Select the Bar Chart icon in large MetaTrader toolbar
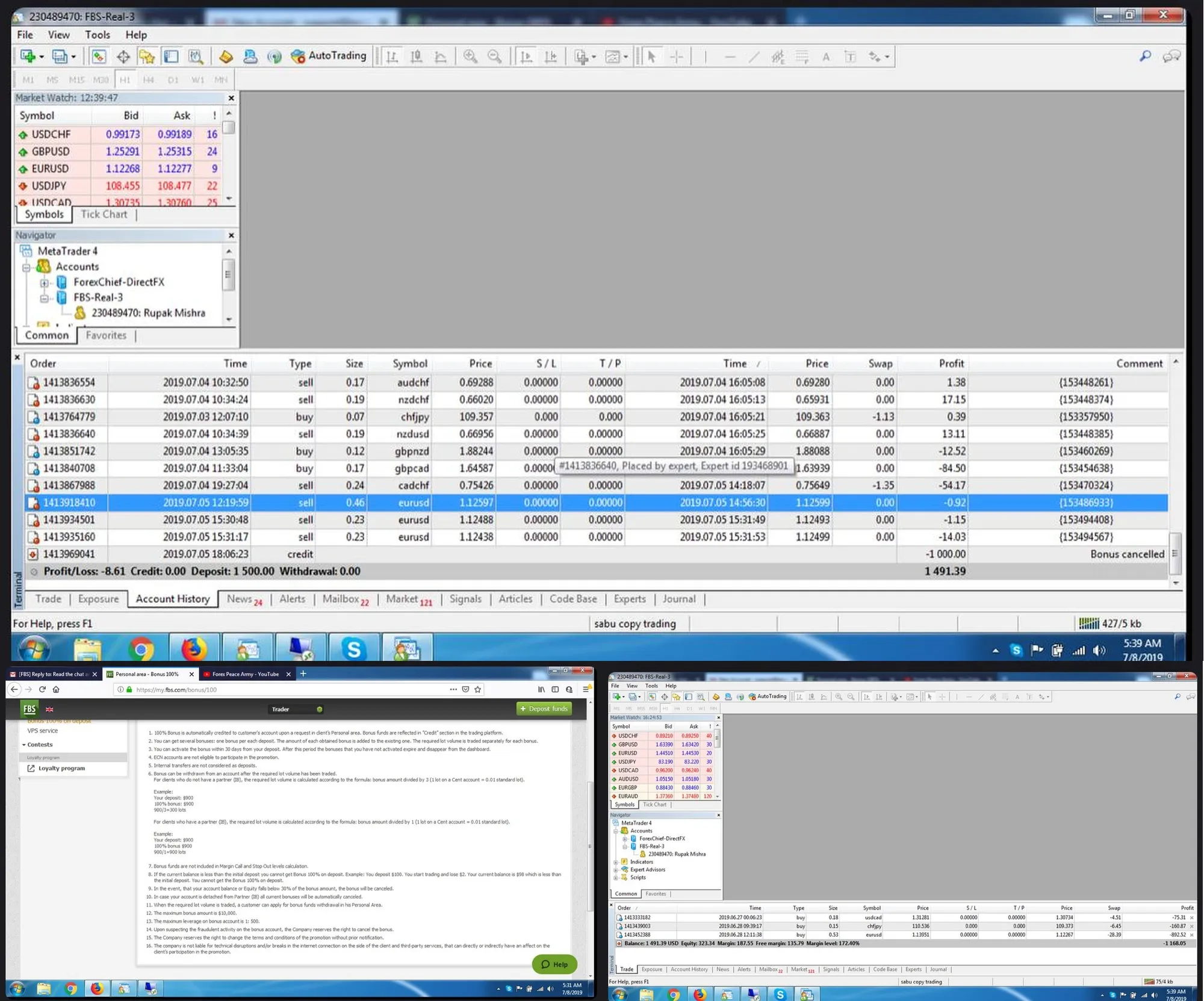The image size is (1204, 1001). pos(392,57)
